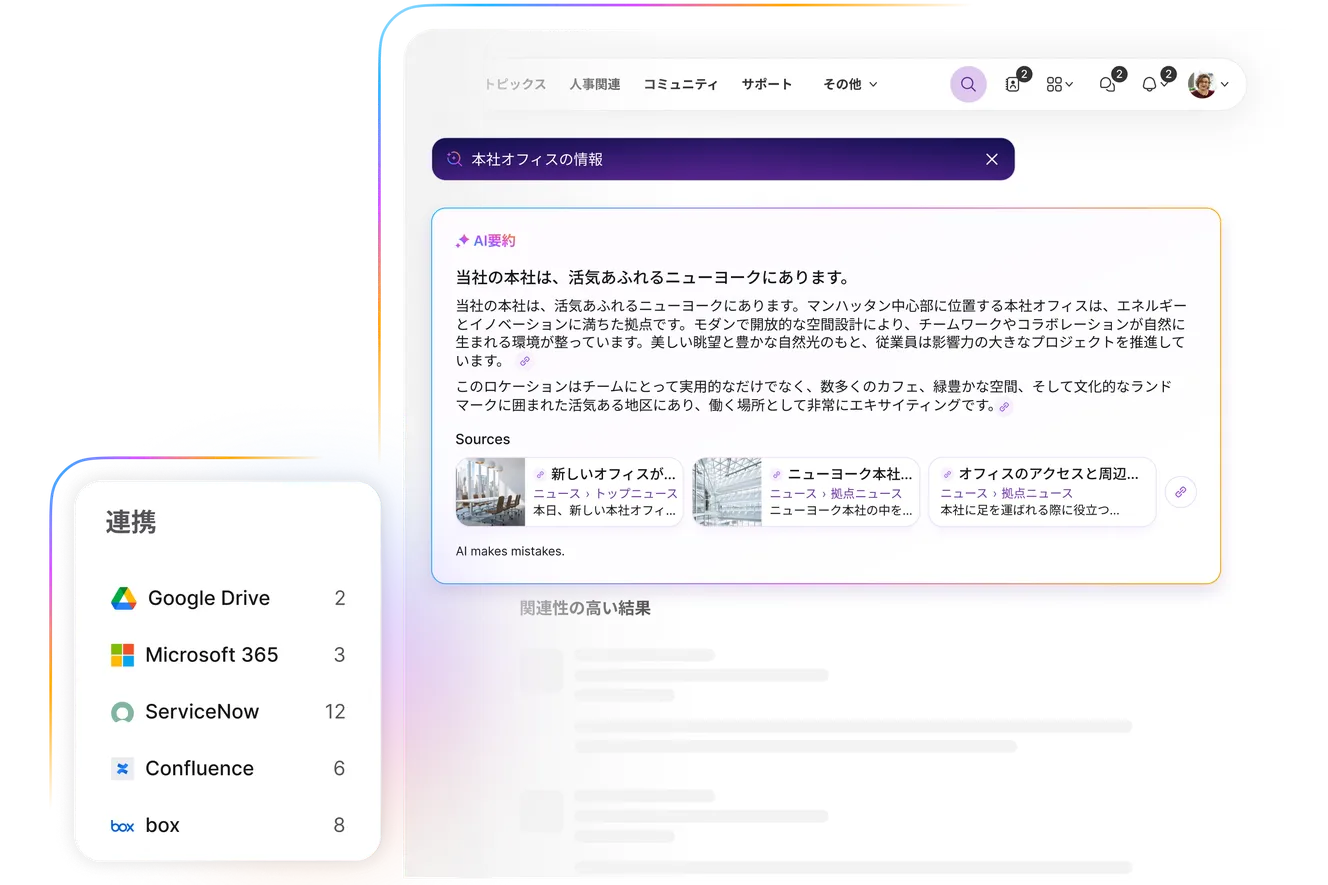1328x885 pixels.
Task: Open the ニューヨーク本社 source card
Action: pyautogui.click(x=805, y=491)
